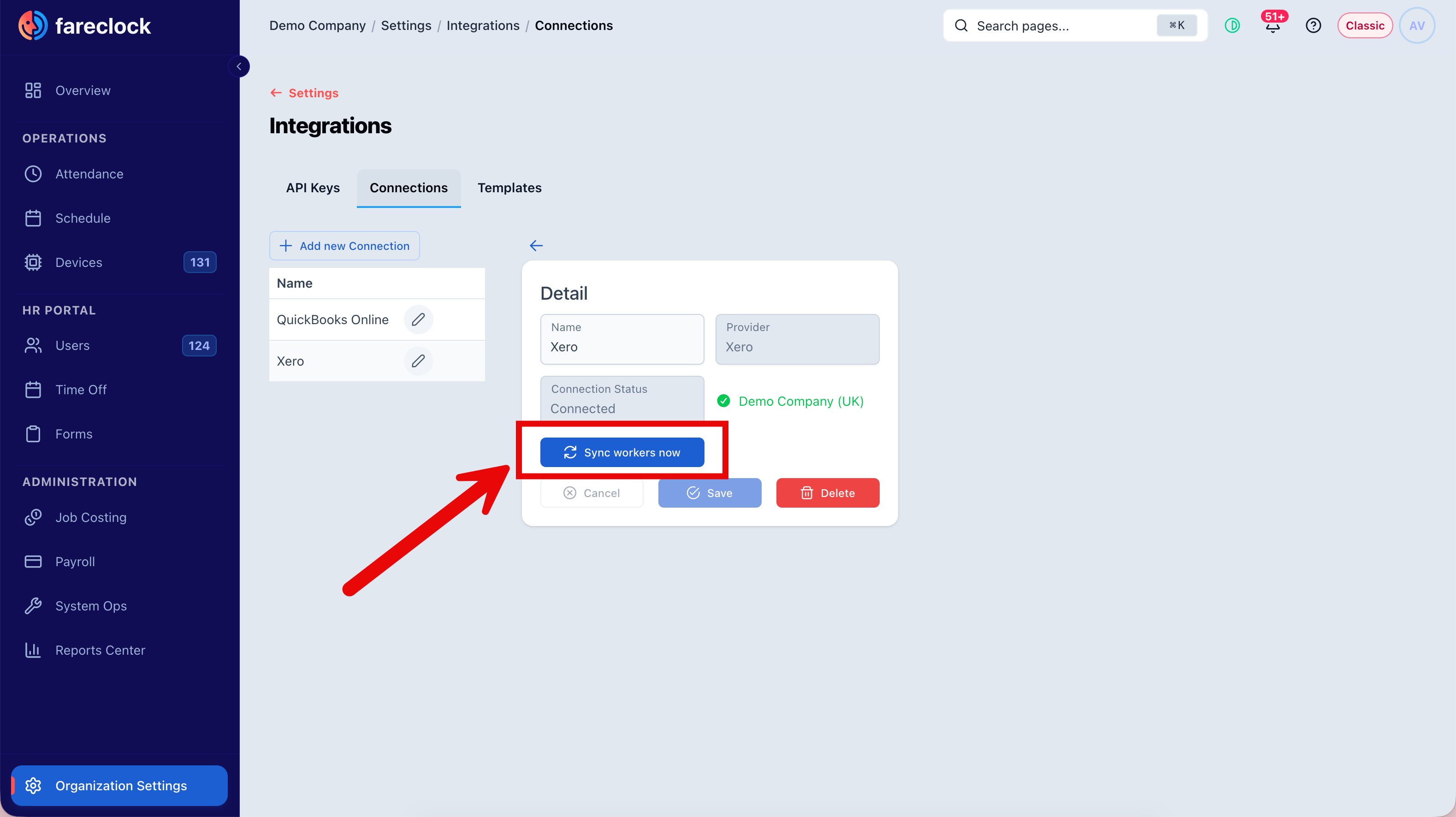Click Add new Connection
Image resolution: width=1456 pixels, height=817 pixels.
coord(344,246)
